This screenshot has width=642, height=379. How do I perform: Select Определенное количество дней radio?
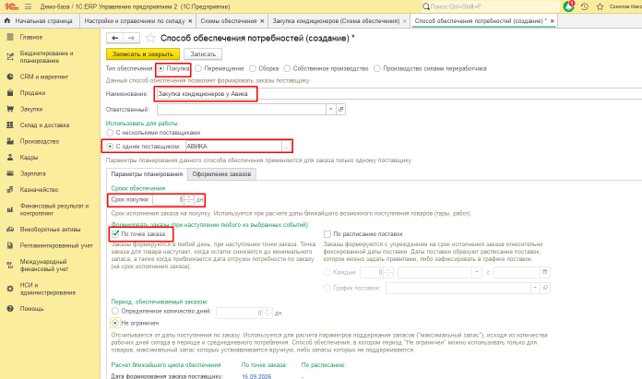tap(115, 311)
